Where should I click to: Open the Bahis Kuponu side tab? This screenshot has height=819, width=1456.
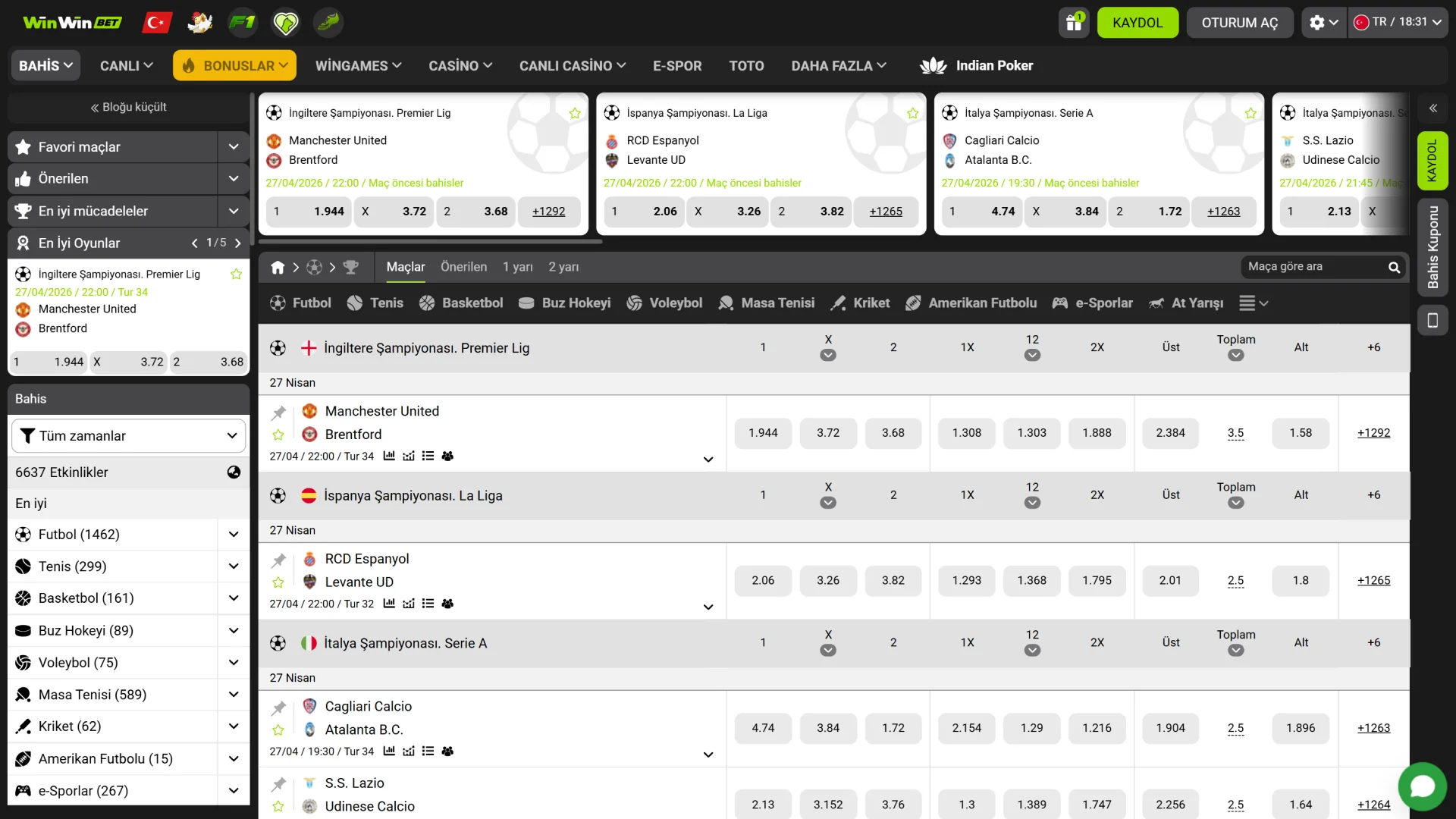(1432, 247)
